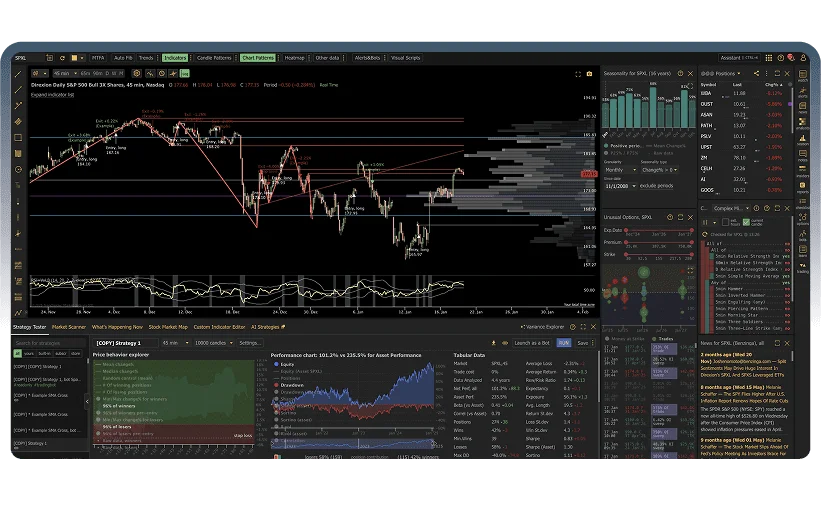Open the 10000 candles dropdown
821x511 pixels.
click(x=214, y=343)
